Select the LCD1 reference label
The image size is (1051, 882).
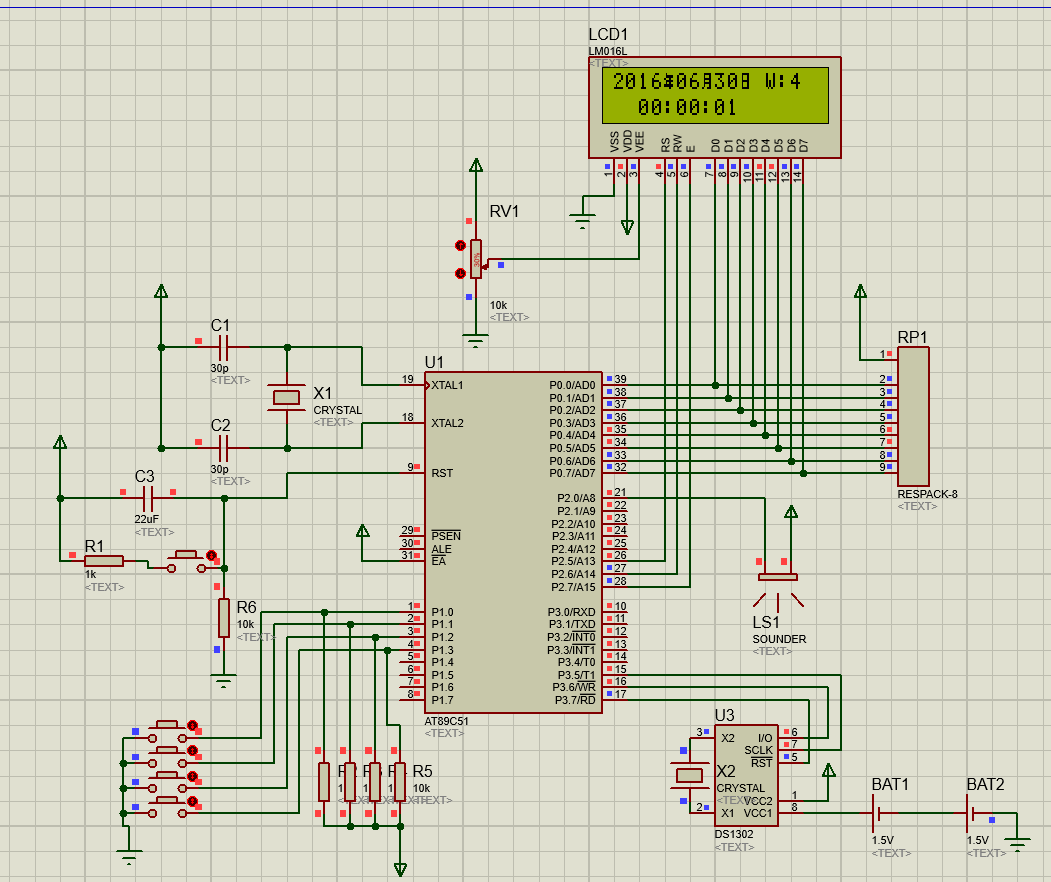pos(608,35)
